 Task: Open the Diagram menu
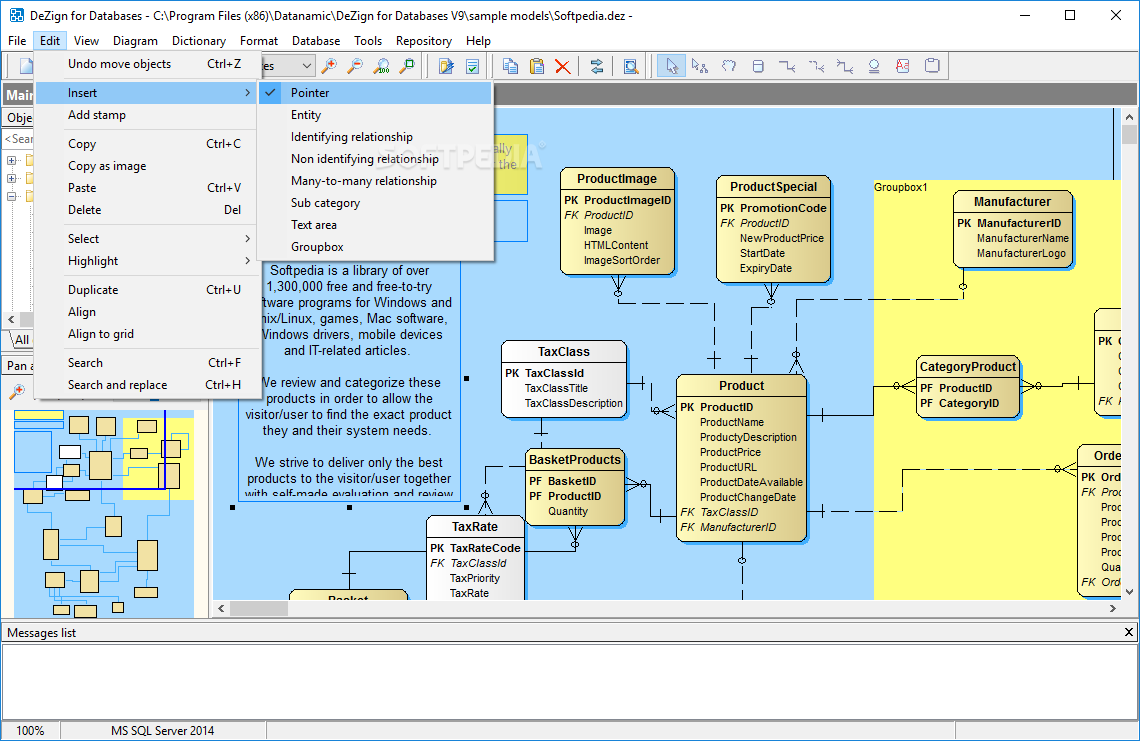(135, 41)
